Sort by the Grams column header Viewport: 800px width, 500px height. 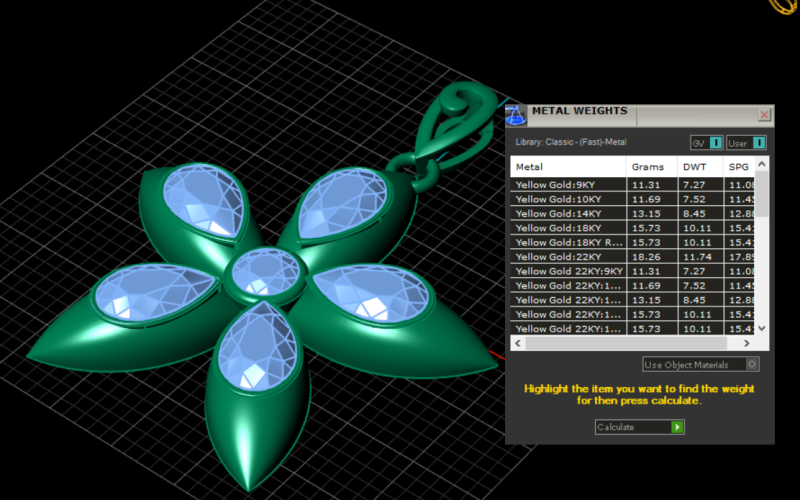coord(652,167)
